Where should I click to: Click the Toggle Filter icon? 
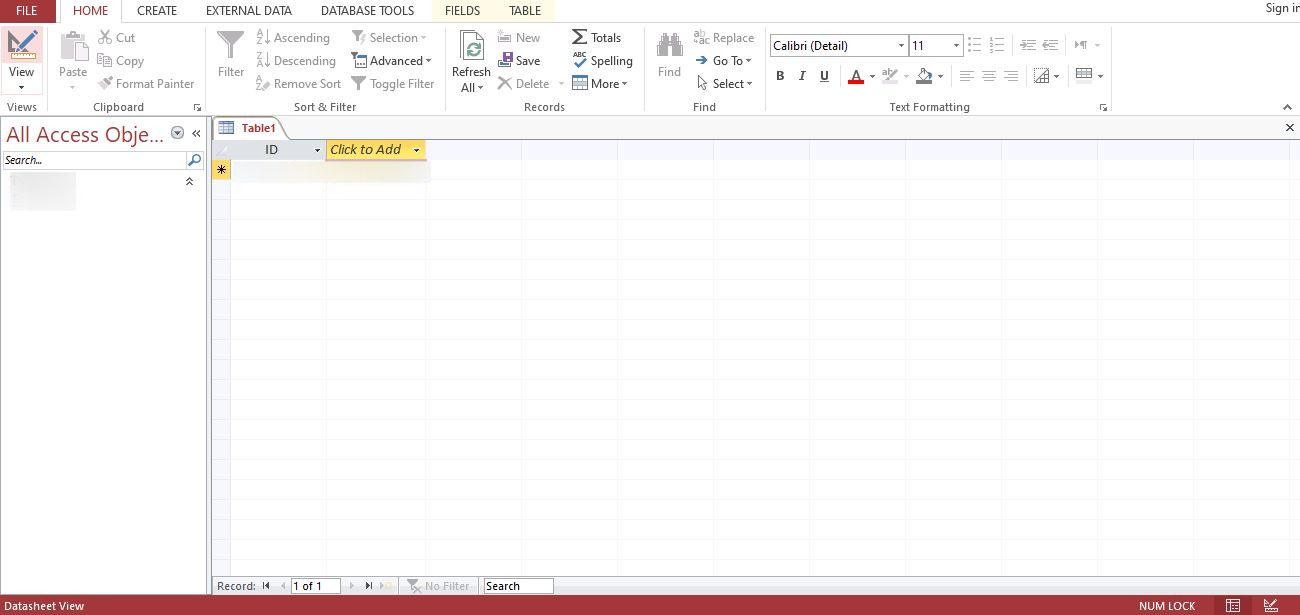pyautogui.click(x=358, y=83)
